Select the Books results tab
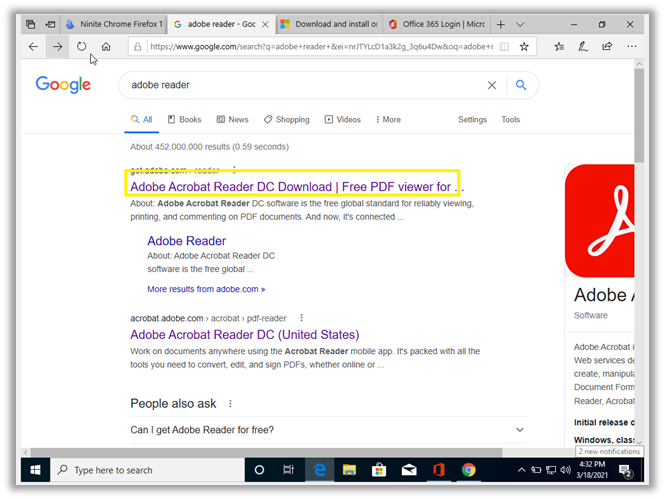 184,120
